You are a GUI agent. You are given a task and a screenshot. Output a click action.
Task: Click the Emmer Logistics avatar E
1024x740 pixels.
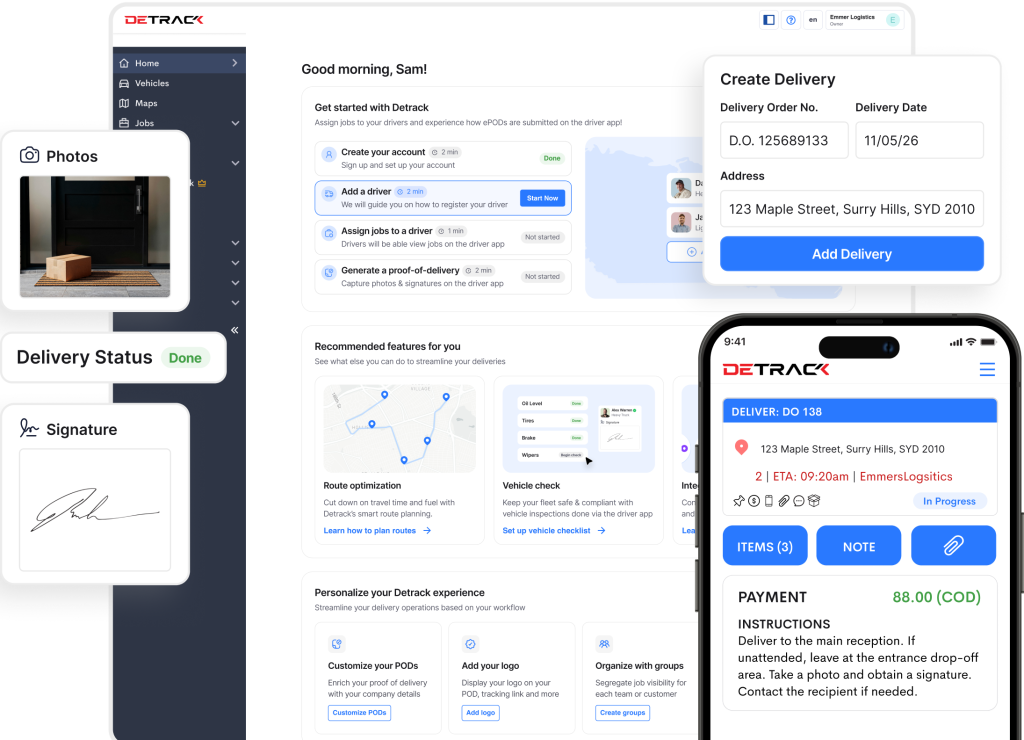coord(893,20)
